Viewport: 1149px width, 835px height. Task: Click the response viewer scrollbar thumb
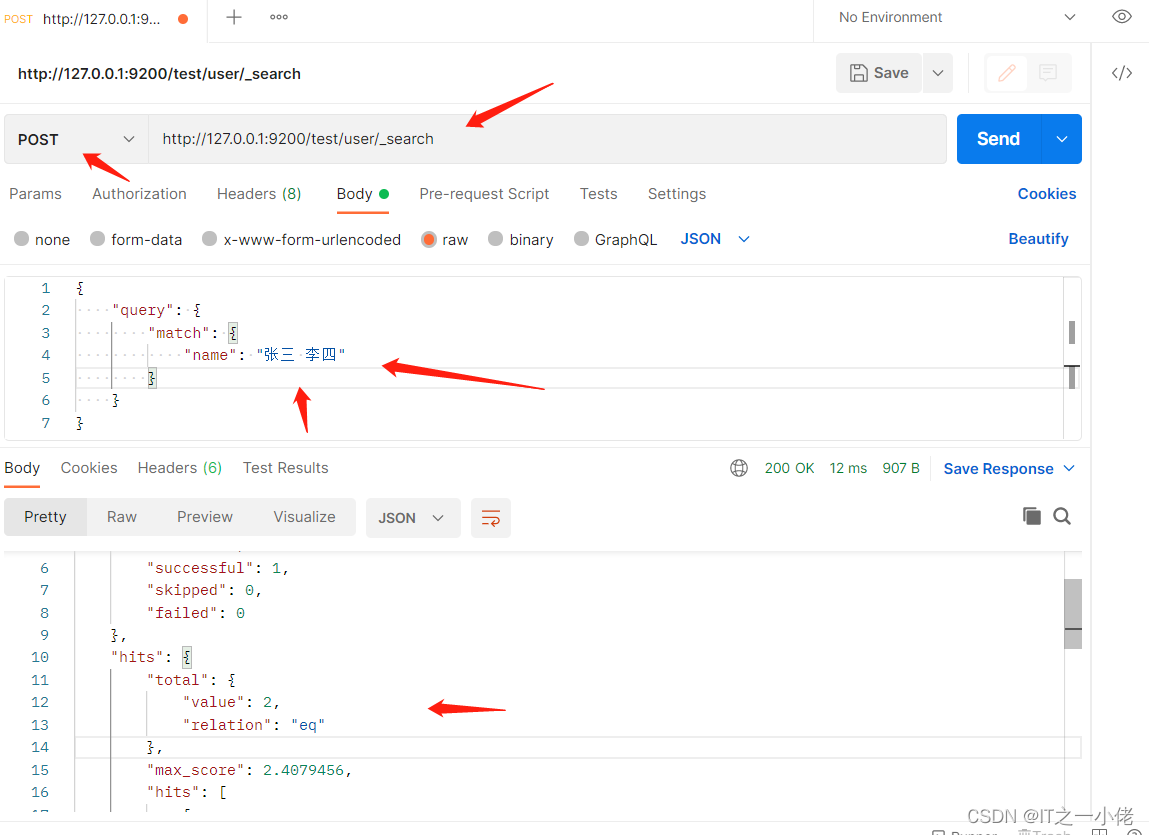(x=1073, y=614)
